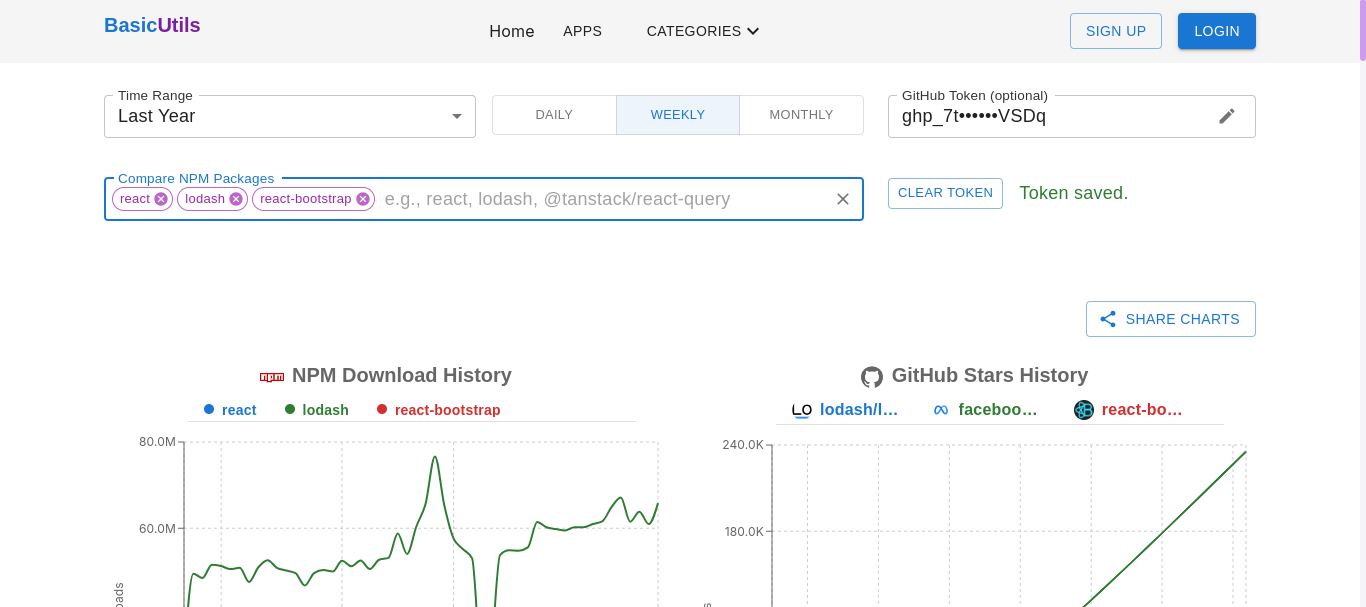Remove the react package chip

click(161, 199)
